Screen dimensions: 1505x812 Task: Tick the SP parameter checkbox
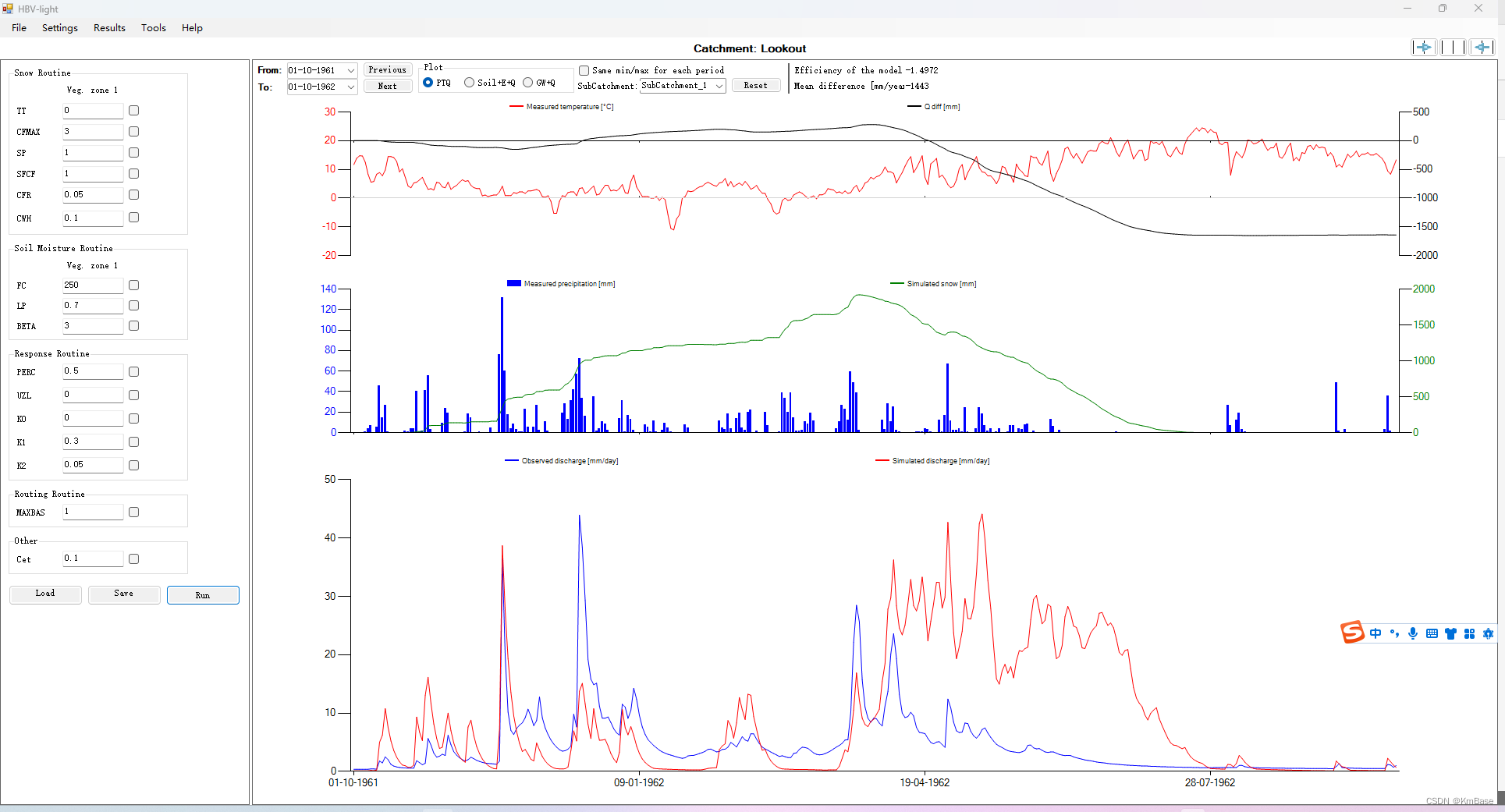(x=133, y=153)
